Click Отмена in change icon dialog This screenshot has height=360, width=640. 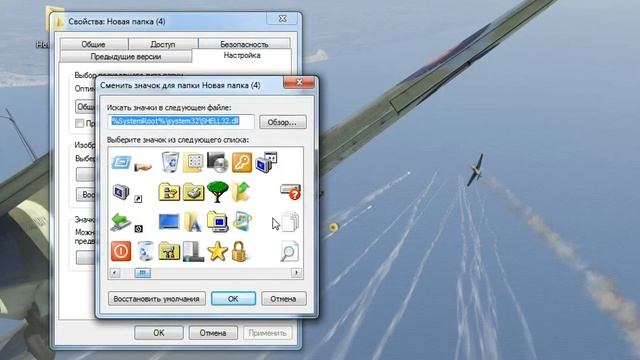283,299
